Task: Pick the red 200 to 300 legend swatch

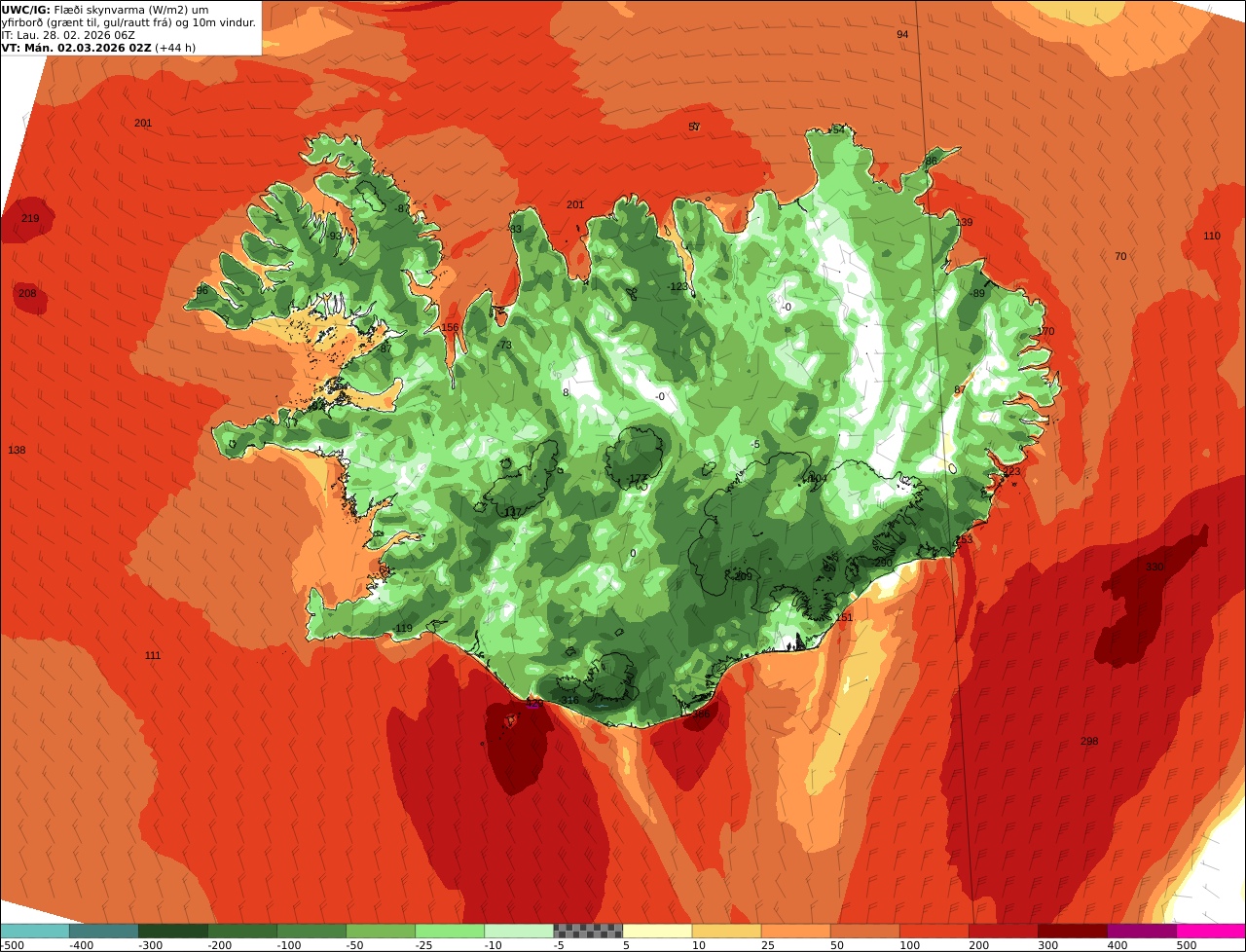Action: 1002,931
